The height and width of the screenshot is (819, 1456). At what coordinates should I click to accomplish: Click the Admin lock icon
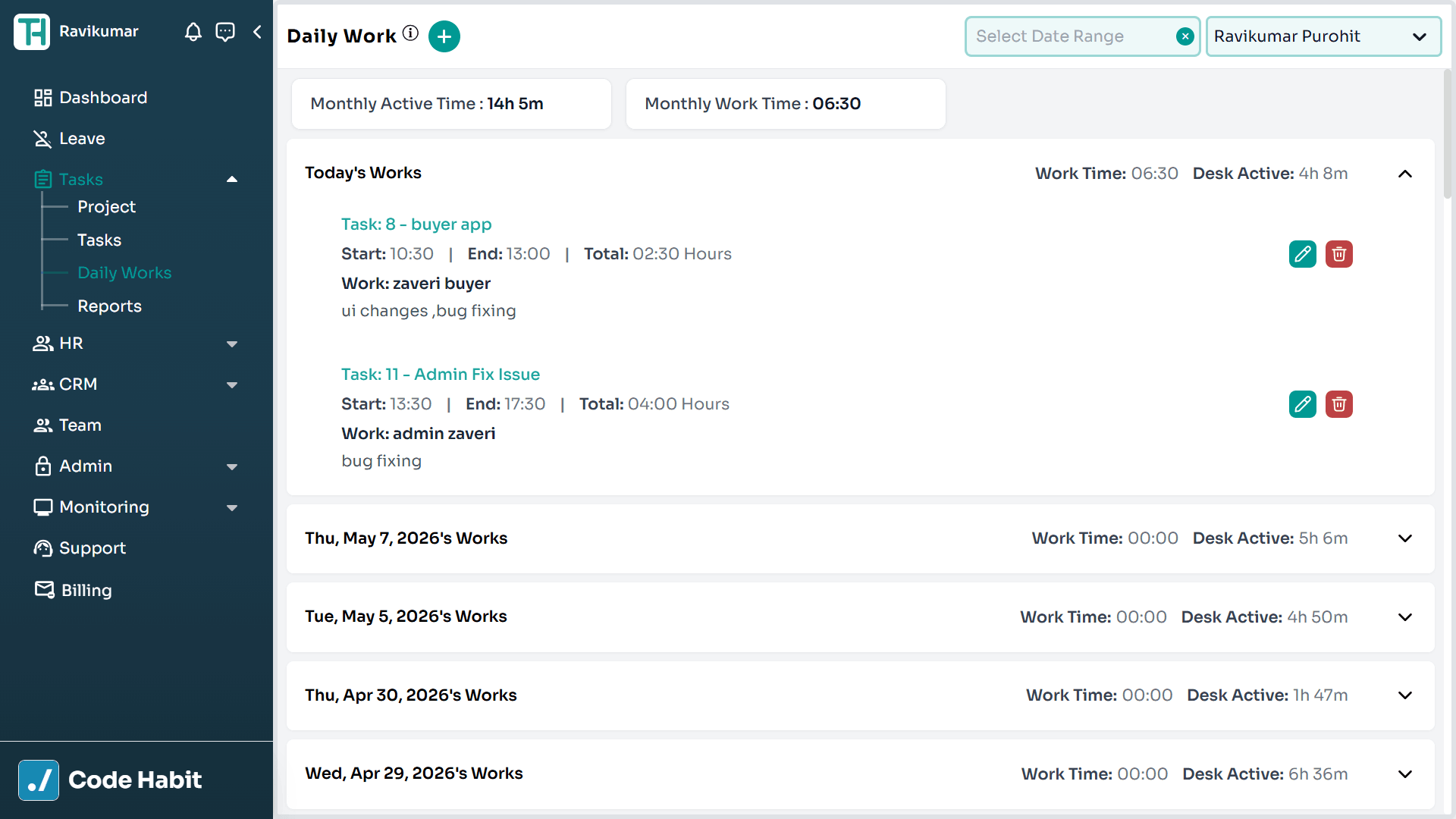pos(42,466)
